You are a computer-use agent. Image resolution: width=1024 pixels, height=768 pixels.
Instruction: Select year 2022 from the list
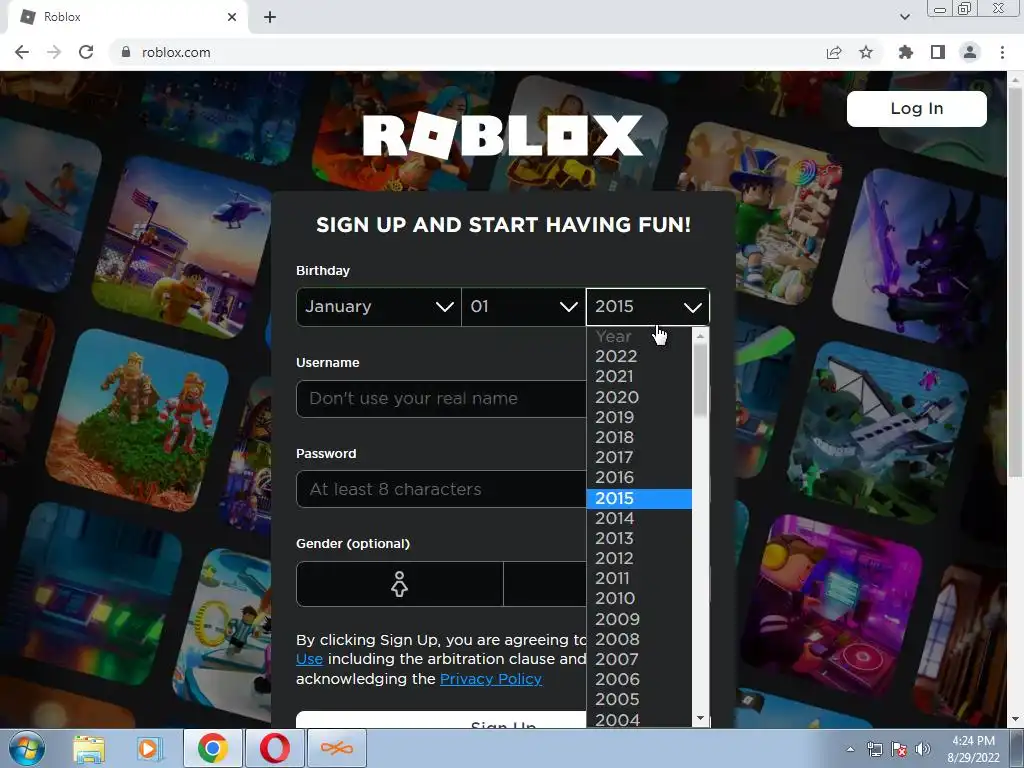tap(639, 357)
